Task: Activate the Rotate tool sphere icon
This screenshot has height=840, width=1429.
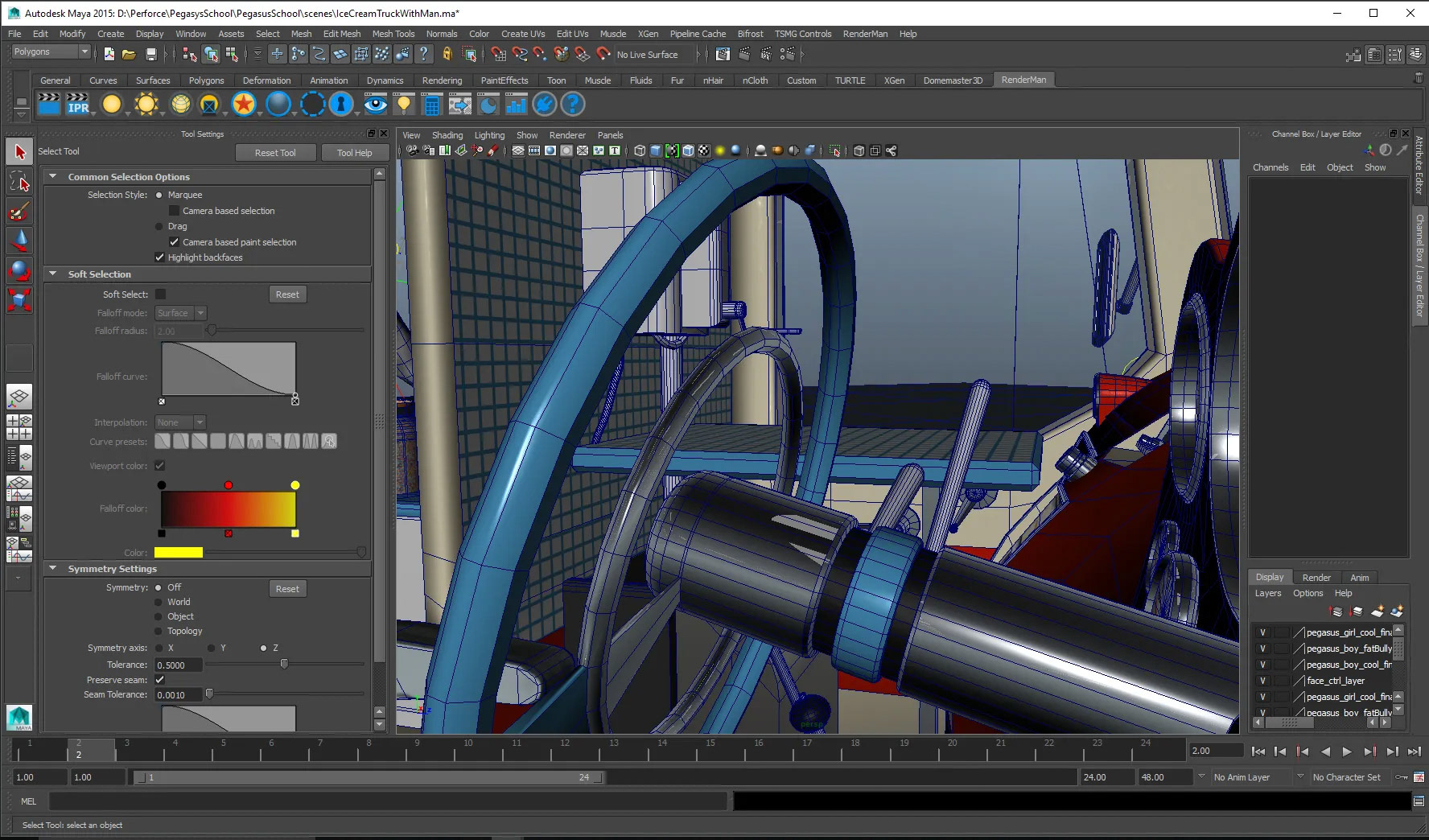Action: (19, 271)
